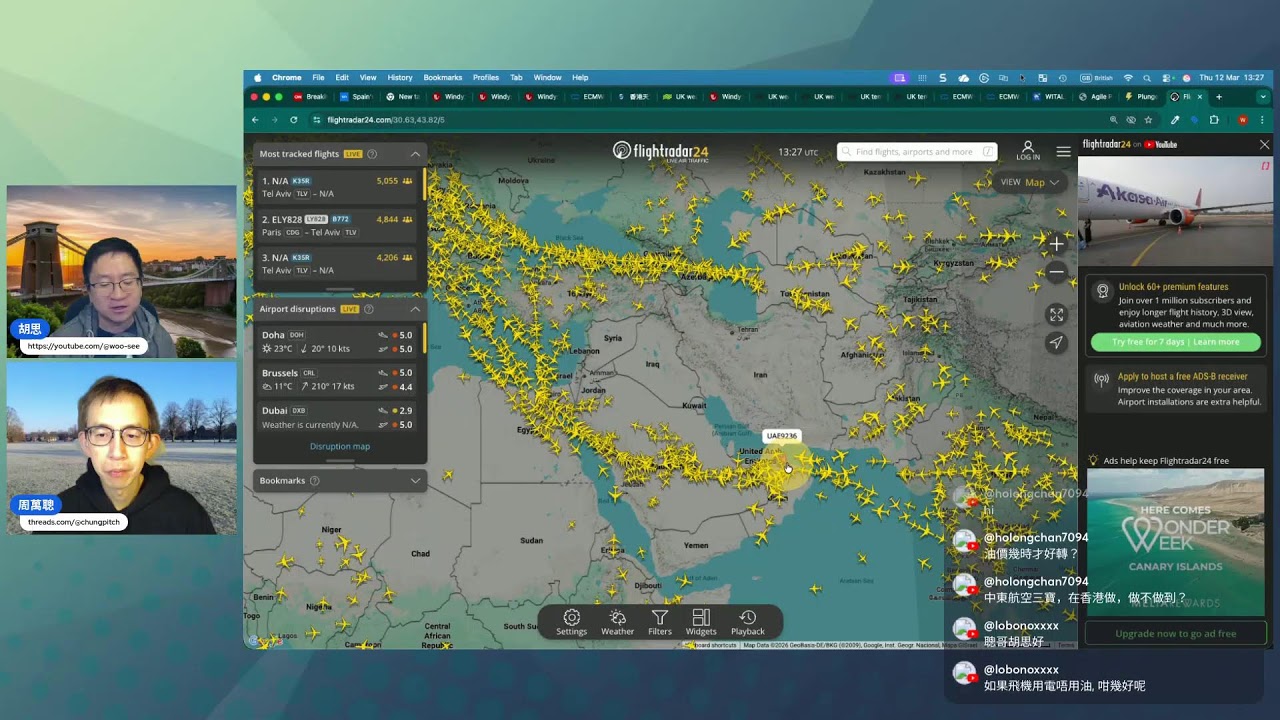Open the Chrome Bookmarks menu
This screenshot has width=1280, height=720.
pos(443,77)
